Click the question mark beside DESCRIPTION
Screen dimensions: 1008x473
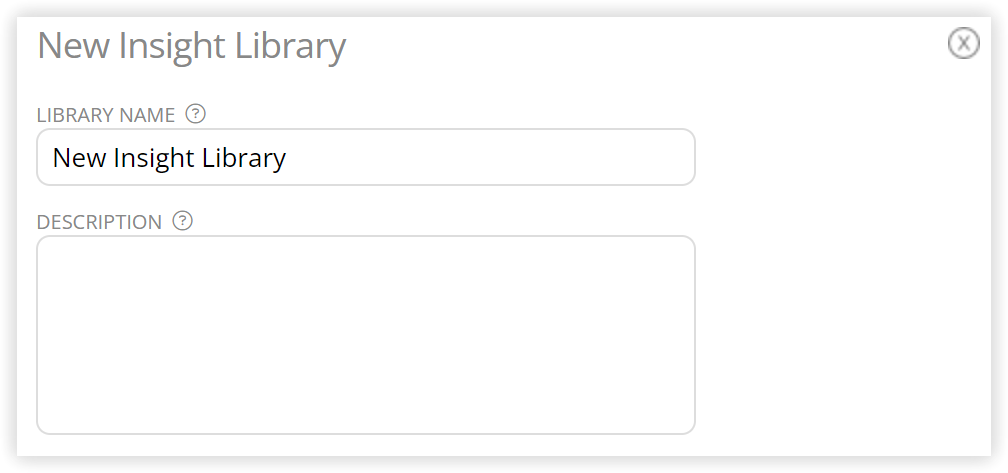point(183,220)
